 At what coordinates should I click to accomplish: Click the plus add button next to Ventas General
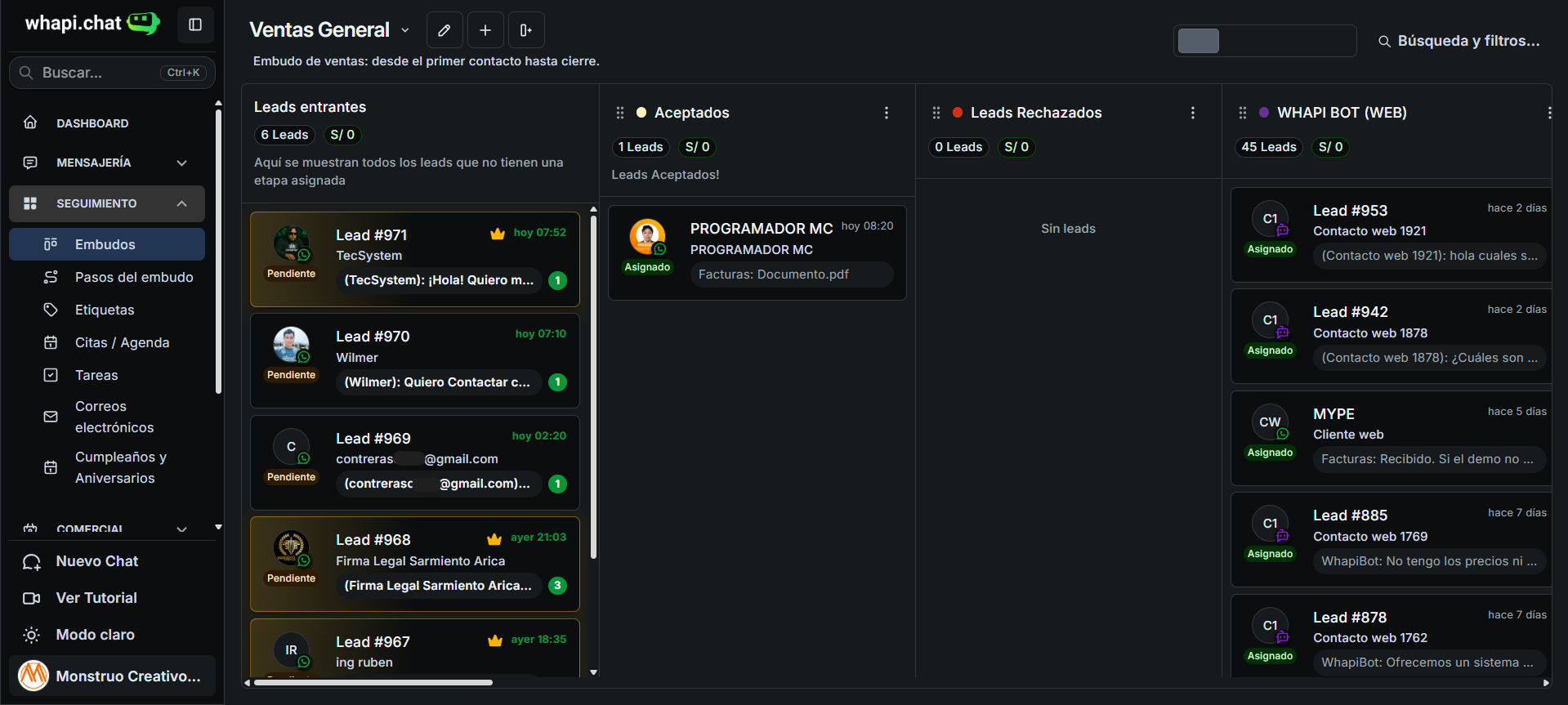click(x=485, y=30)
